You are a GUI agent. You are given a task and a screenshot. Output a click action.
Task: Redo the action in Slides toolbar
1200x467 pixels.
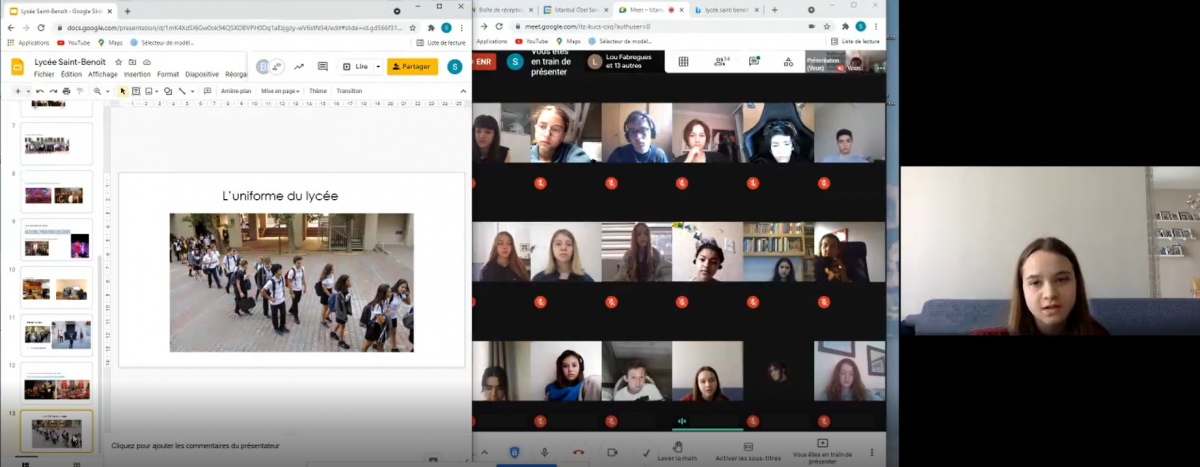click(53, 91)
